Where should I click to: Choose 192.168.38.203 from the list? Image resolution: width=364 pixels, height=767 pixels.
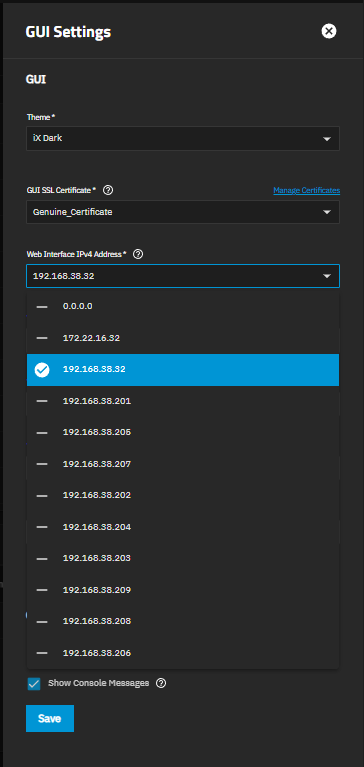182,558
